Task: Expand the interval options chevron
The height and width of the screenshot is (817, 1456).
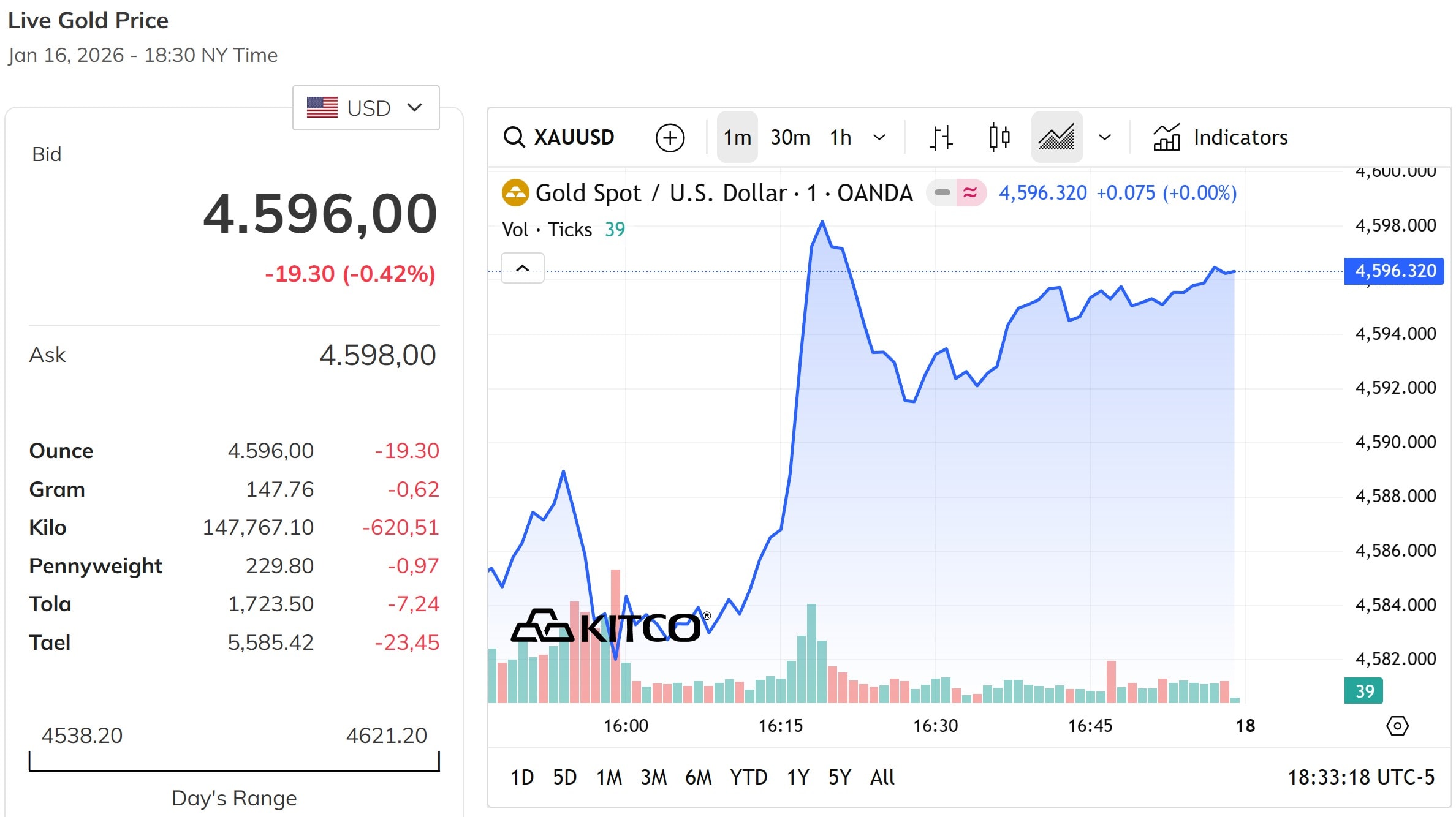Action: click(x=880, y=137)
